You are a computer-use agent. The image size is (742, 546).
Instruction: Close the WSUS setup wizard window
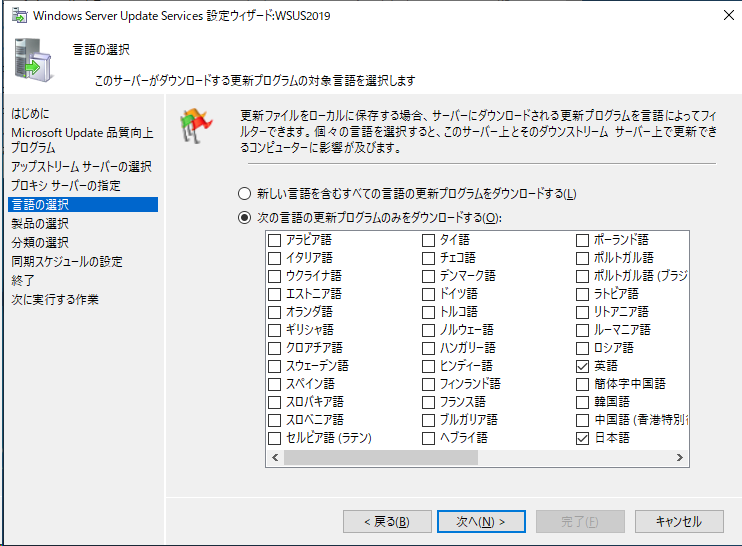pyautogui.click(x=729, y=15)
